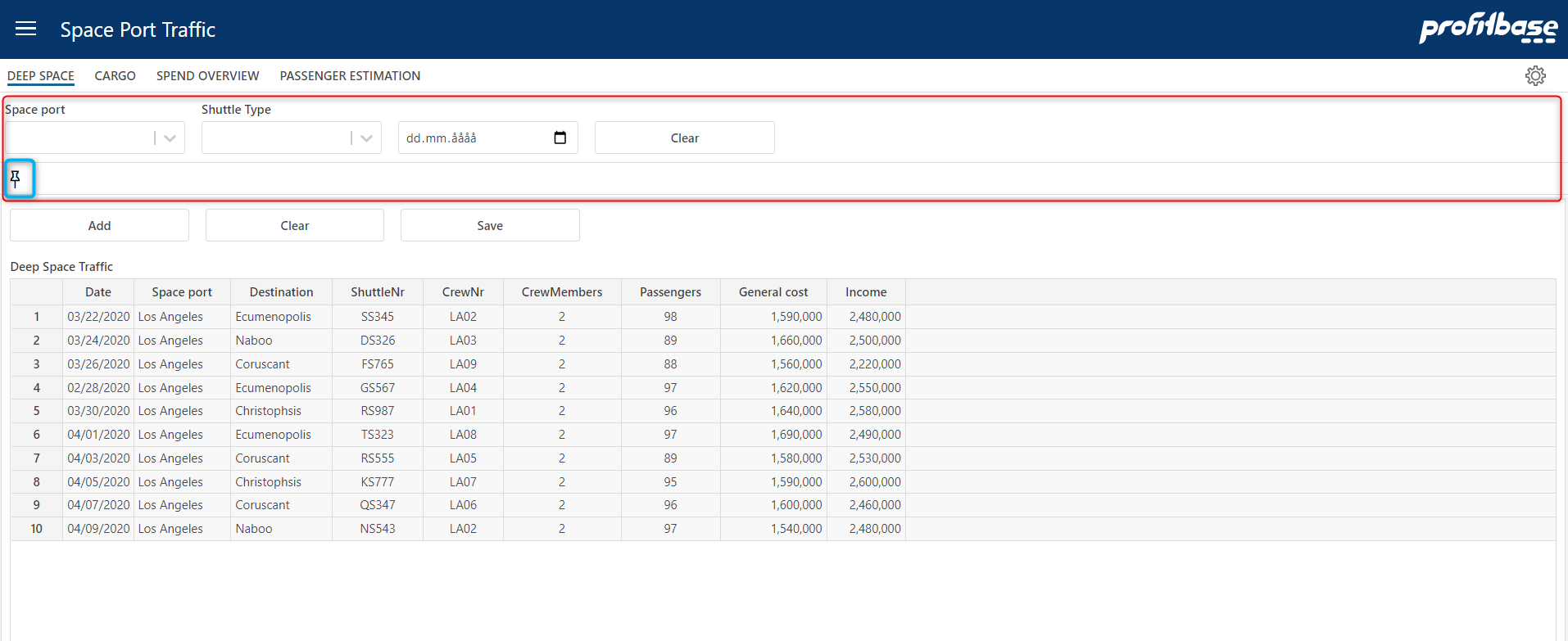The image size is (1568, 641).
Task: Open the hamburger navigation menu
Action: coord(26,29)
